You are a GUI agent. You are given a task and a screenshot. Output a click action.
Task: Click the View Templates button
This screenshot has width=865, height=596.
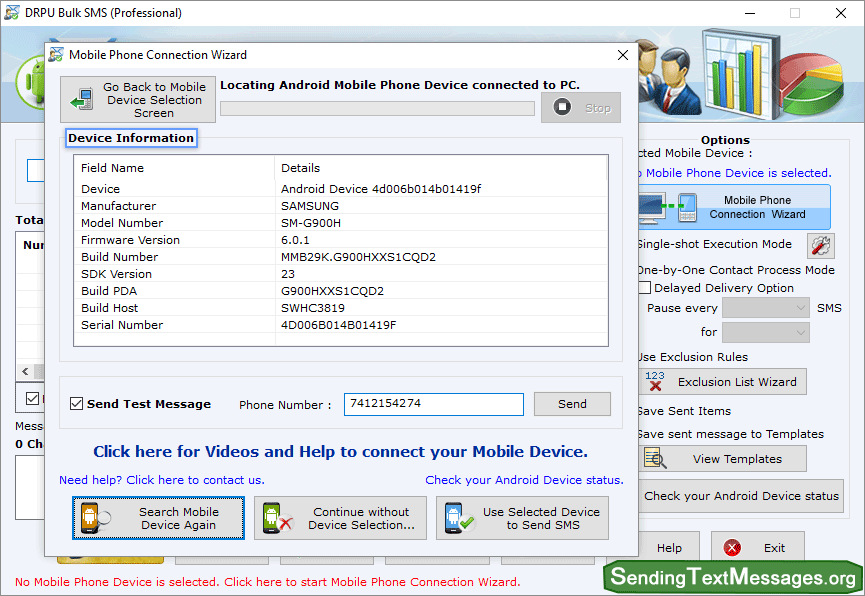pos(723,459)
